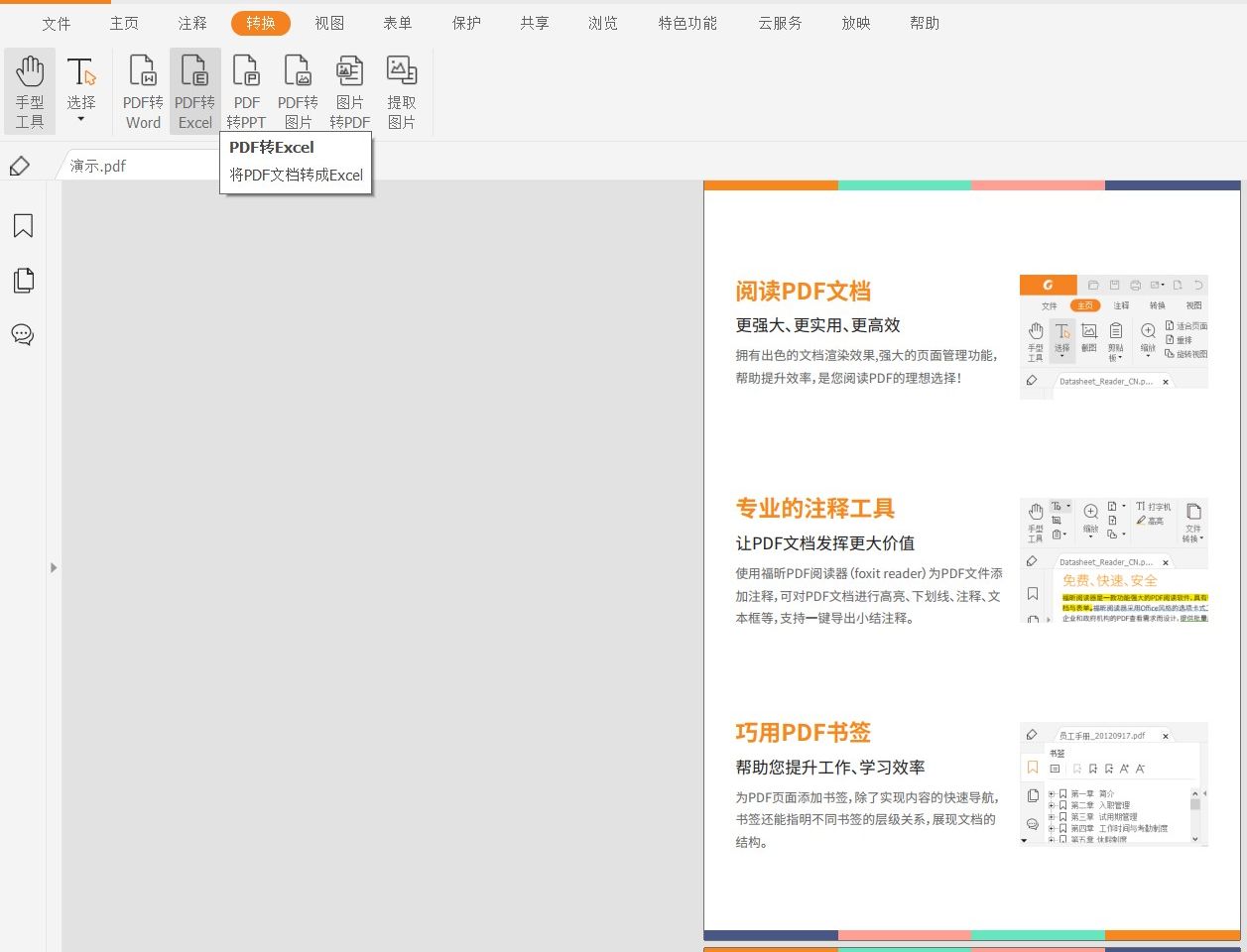
Task: Use 提取图片 to extract images
Action: [401, 89]
